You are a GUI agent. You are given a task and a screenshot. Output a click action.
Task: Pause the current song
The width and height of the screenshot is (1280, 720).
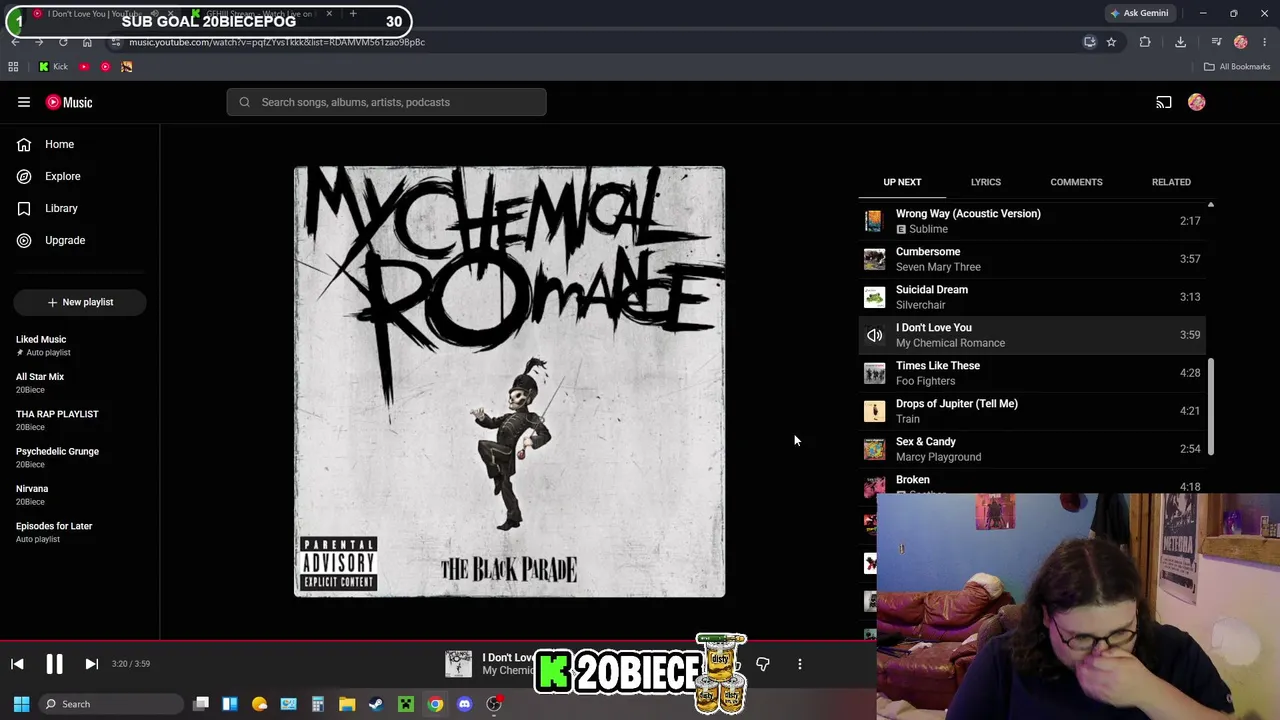click(54, 664)
